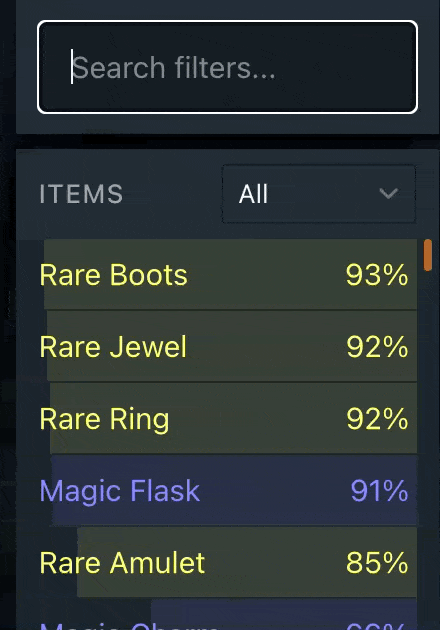Click the 85% value for Rare Amulet
This screenshot has height=630, width=440.
click(377, 562)
